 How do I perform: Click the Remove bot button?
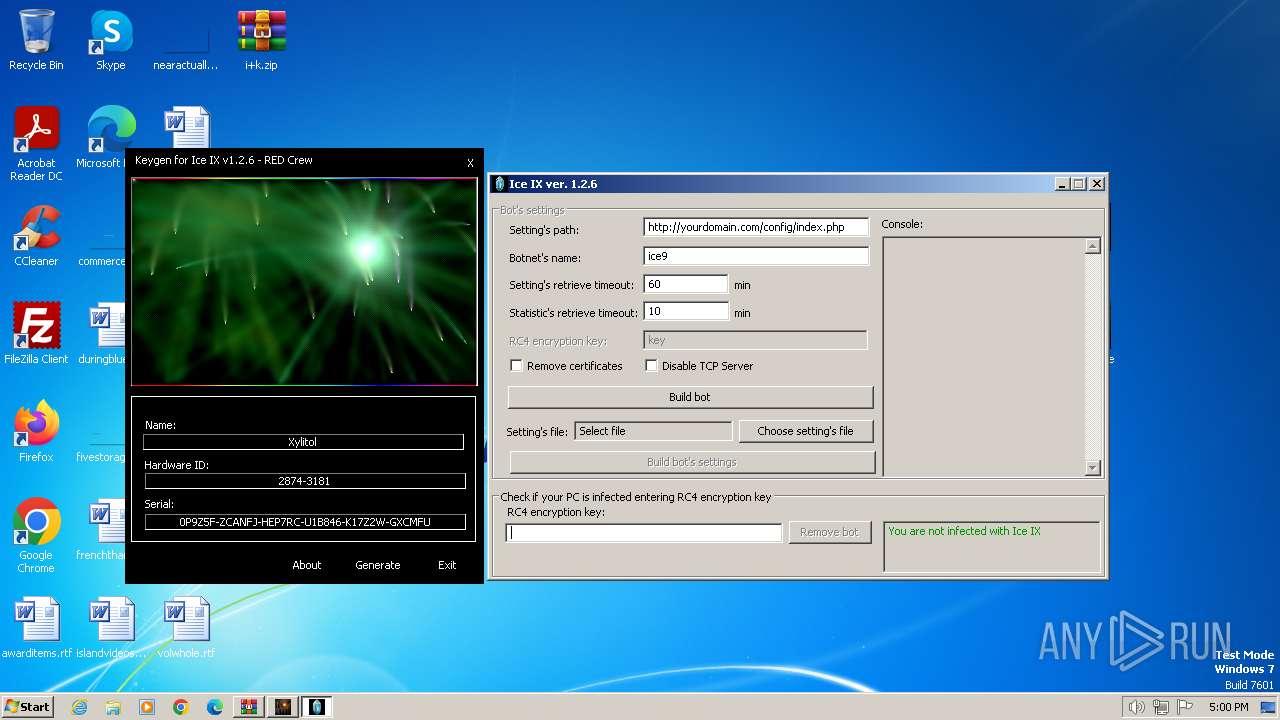829,532
